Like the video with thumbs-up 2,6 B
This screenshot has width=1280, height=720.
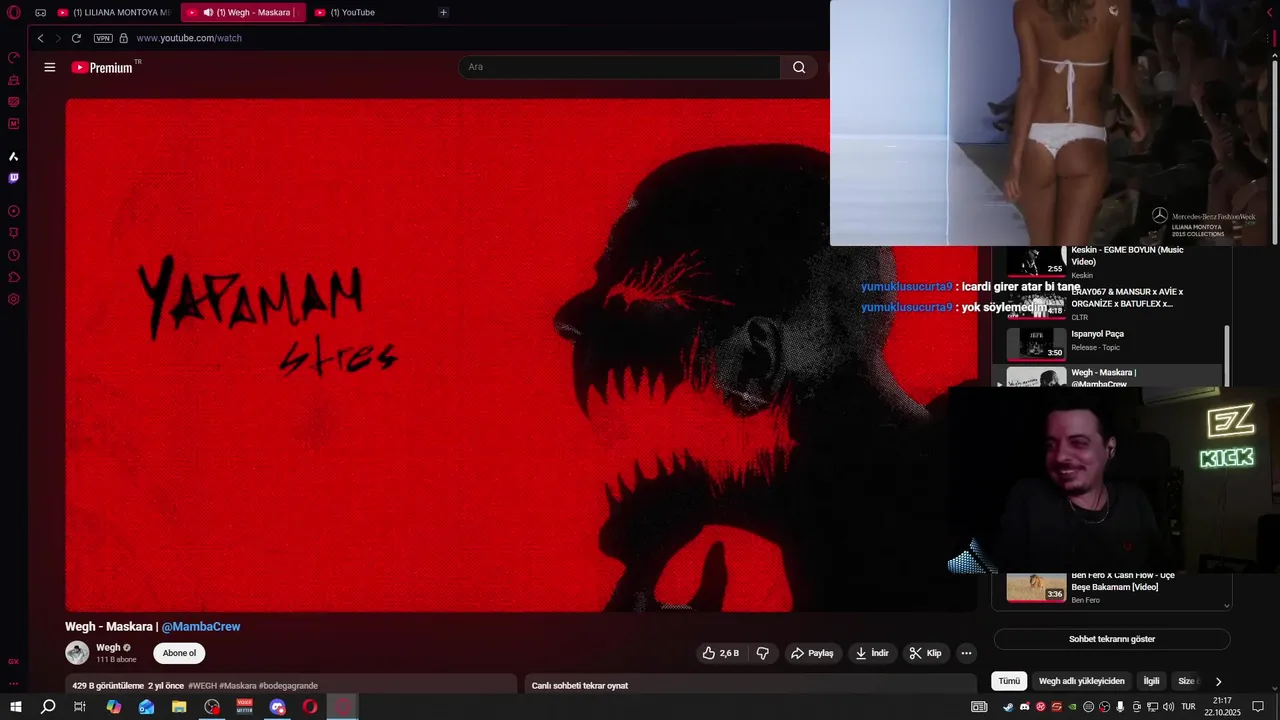point(721,653)
